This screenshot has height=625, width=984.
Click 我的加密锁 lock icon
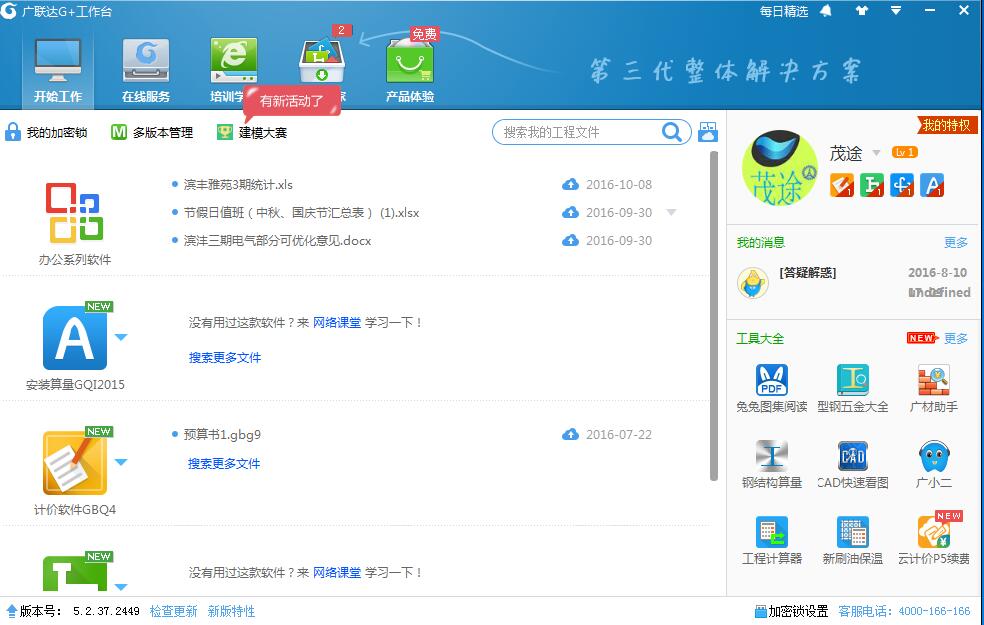pos(13,132)
